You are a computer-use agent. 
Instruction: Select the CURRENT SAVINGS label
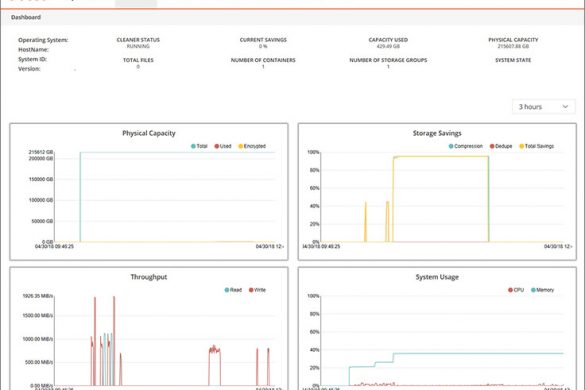click(x=263, y=40)
